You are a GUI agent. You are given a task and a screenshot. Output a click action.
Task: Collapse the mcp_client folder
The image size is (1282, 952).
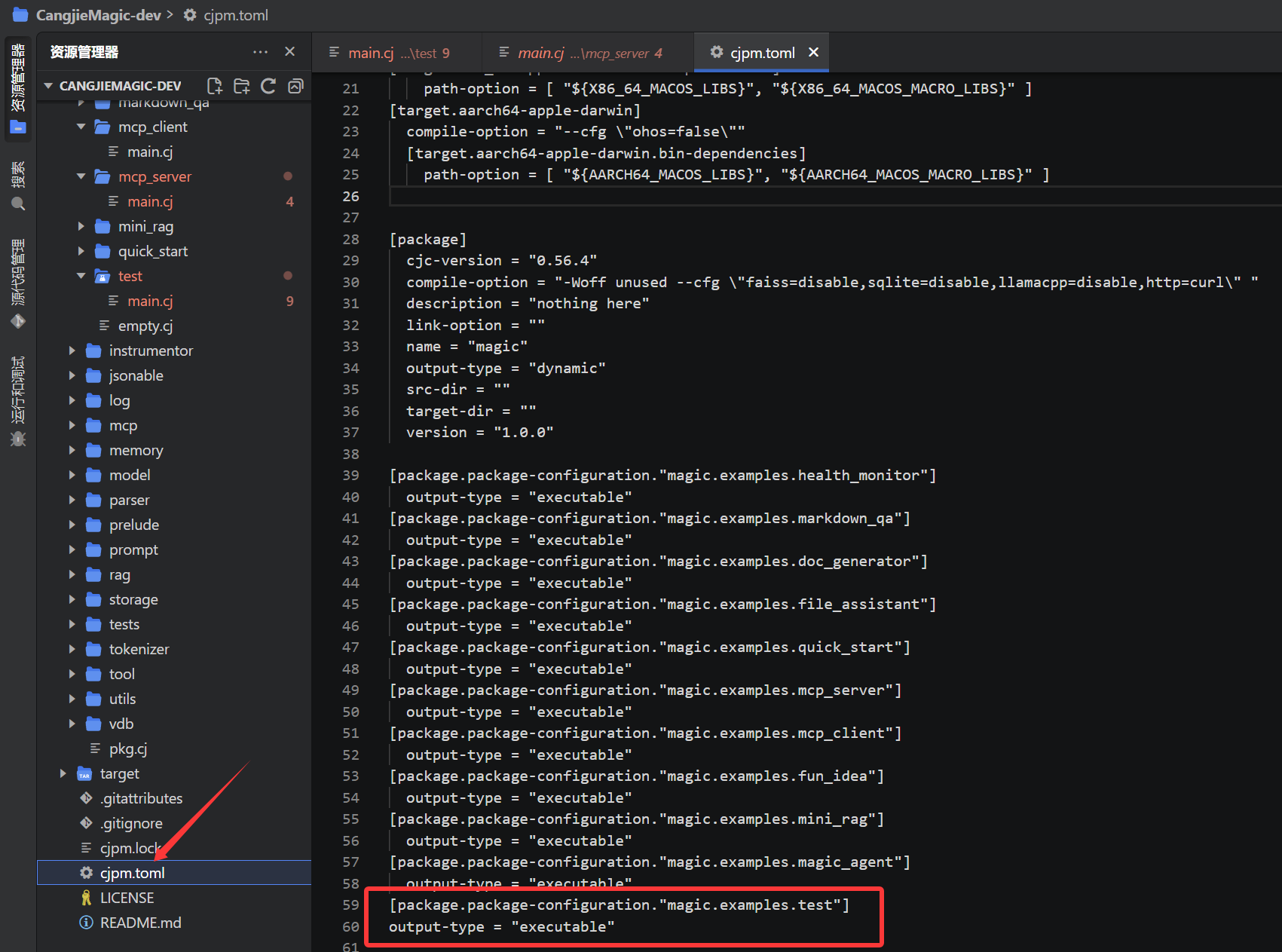81,127
